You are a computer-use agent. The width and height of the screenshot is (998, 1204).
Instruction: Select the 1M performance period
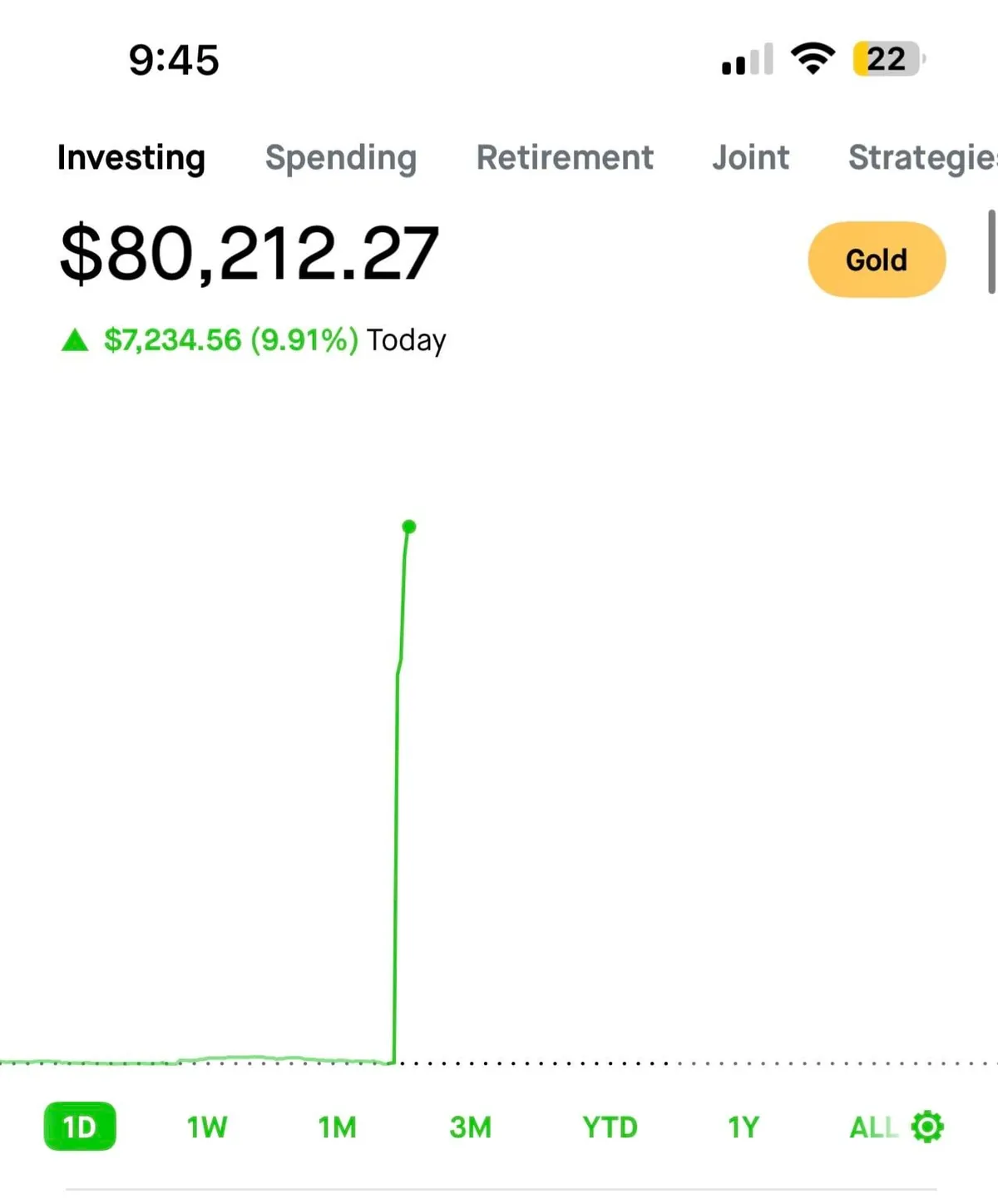point(338,1127)
